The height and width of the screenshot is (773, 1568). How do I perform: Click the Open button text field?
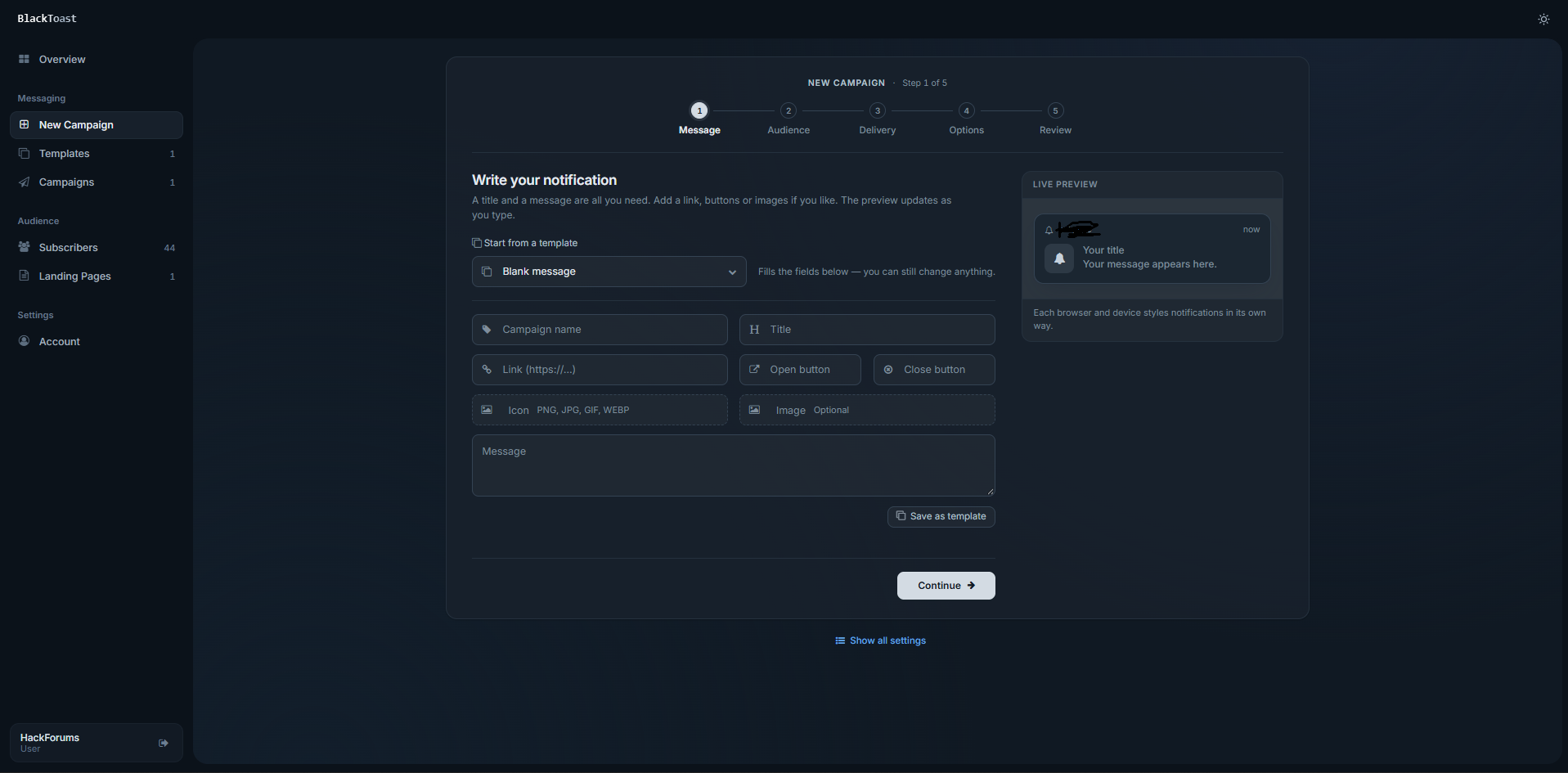800,370
